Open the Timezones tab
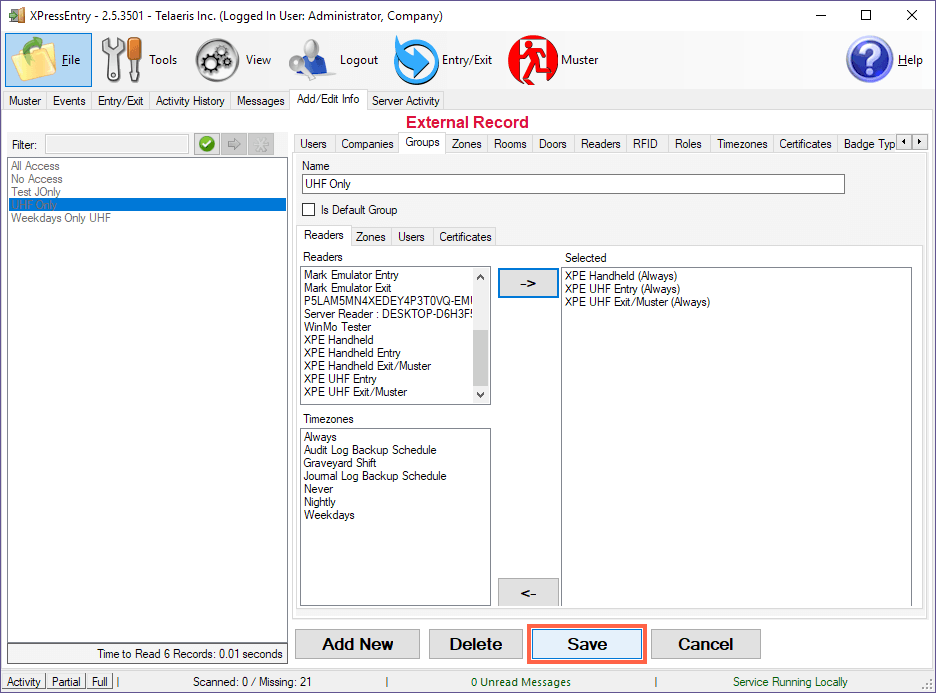936x693 pixels. pyautogui.click(x=742, y=144)
